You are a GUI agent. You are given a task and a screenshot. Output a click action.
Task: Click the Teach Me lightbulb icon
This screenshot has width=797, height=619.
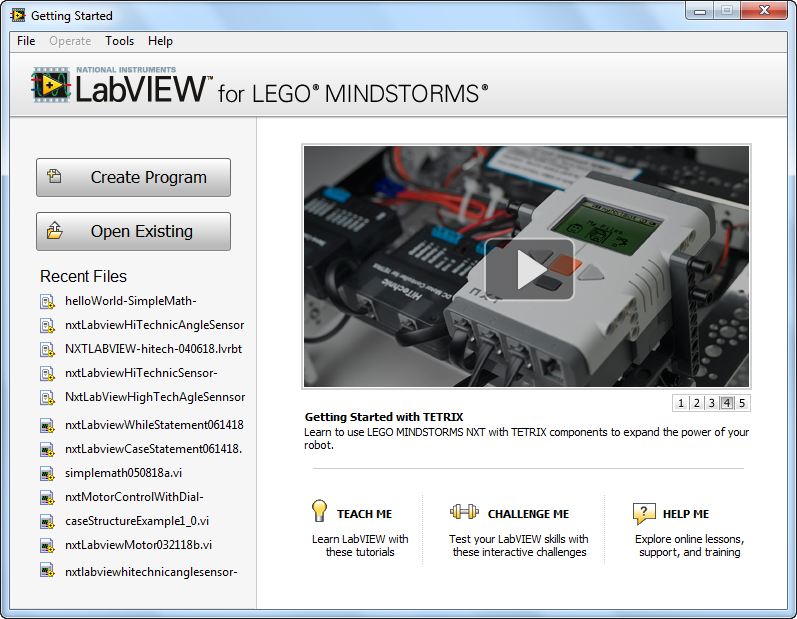coord(319,511)
